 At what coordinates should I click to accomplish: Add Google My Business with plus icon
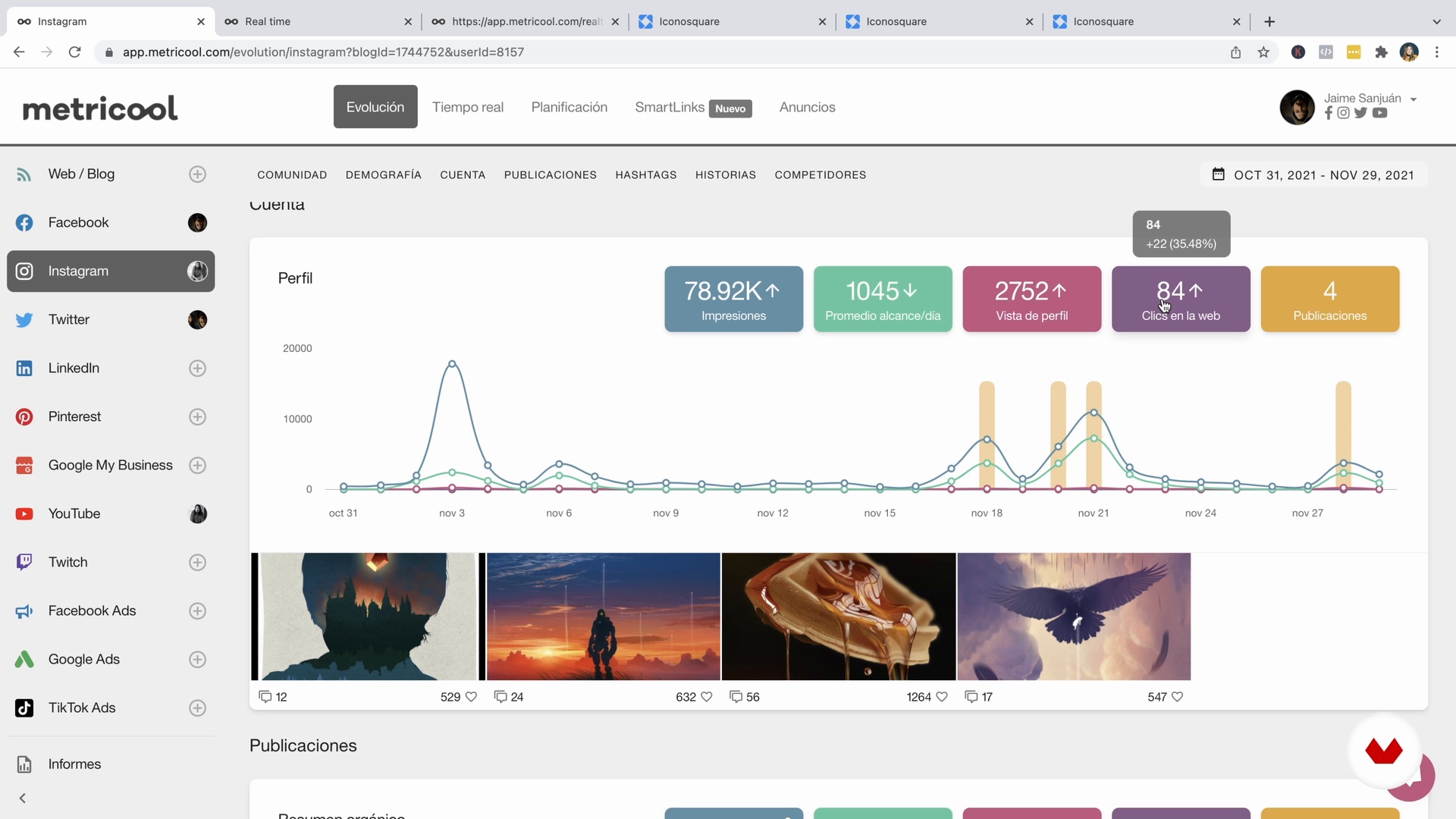[197, 466]
